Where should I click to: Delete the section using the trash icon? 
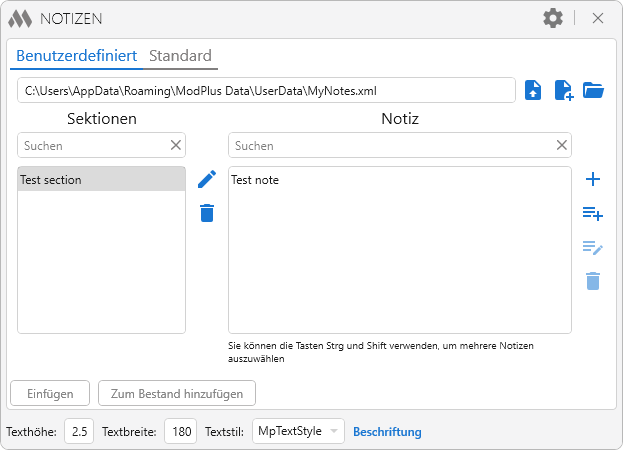pos(207,213)
